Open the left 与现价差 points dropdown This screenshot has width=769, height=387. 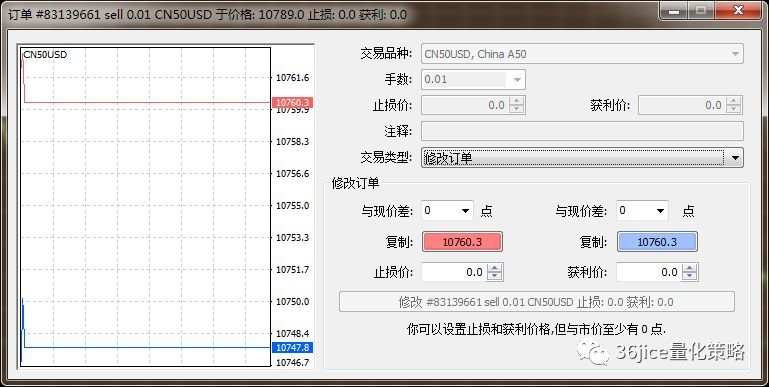click(447, 211)
